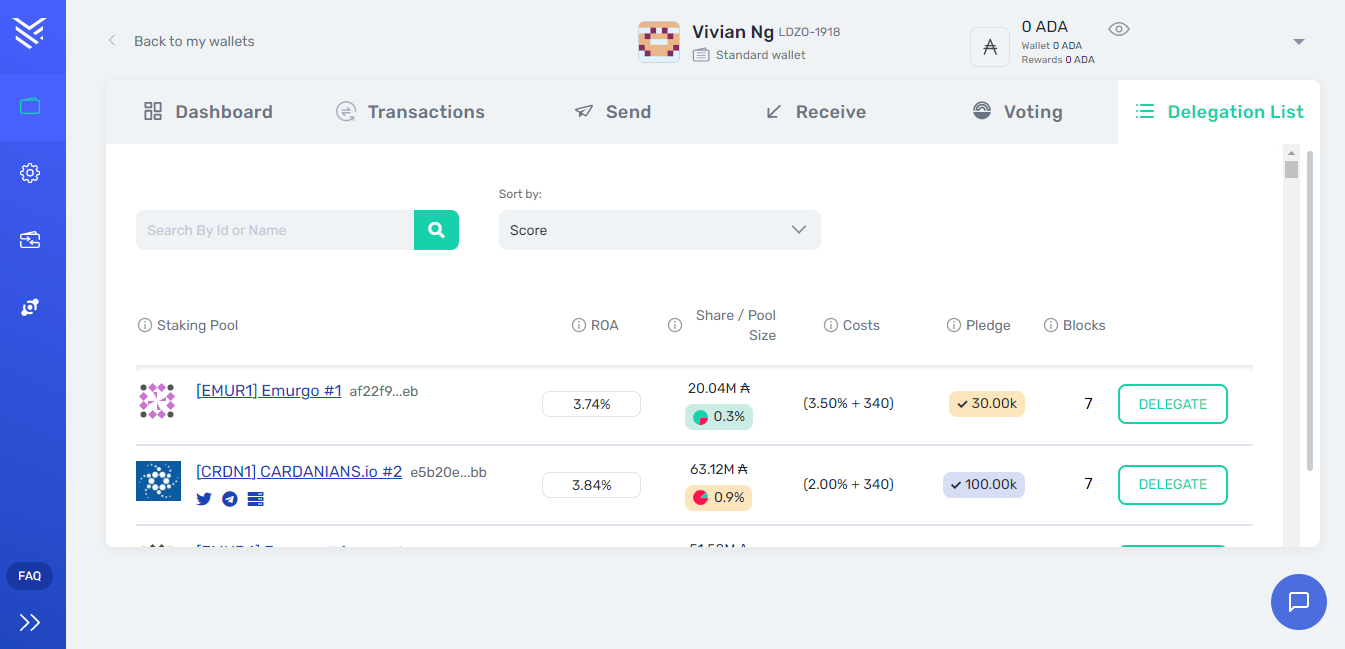Screen dimensions: 1345x649
Task: Delegate to the Emurgo #1 pool
Action: pos(1173,404)
